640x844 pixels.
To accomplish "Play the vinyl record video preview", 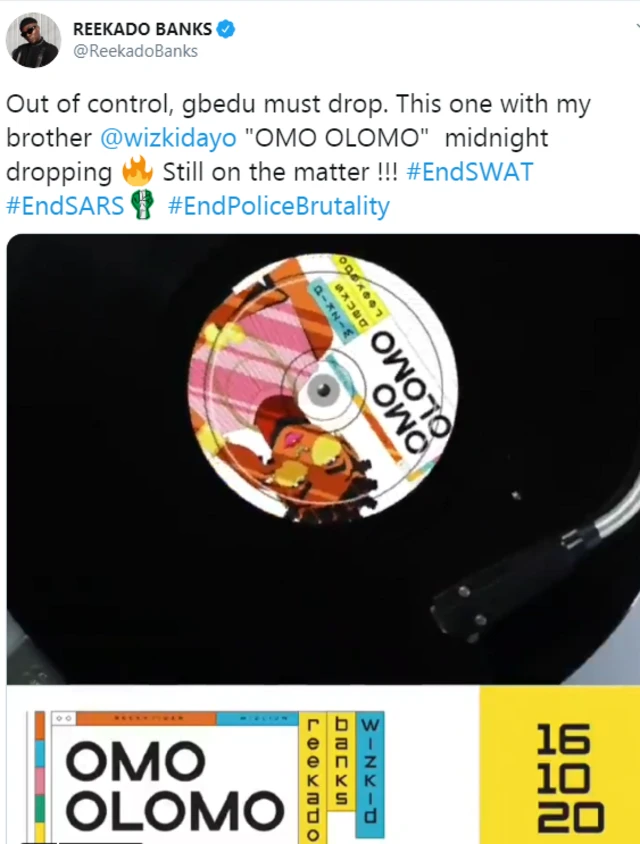I will (x=323, y=459).
